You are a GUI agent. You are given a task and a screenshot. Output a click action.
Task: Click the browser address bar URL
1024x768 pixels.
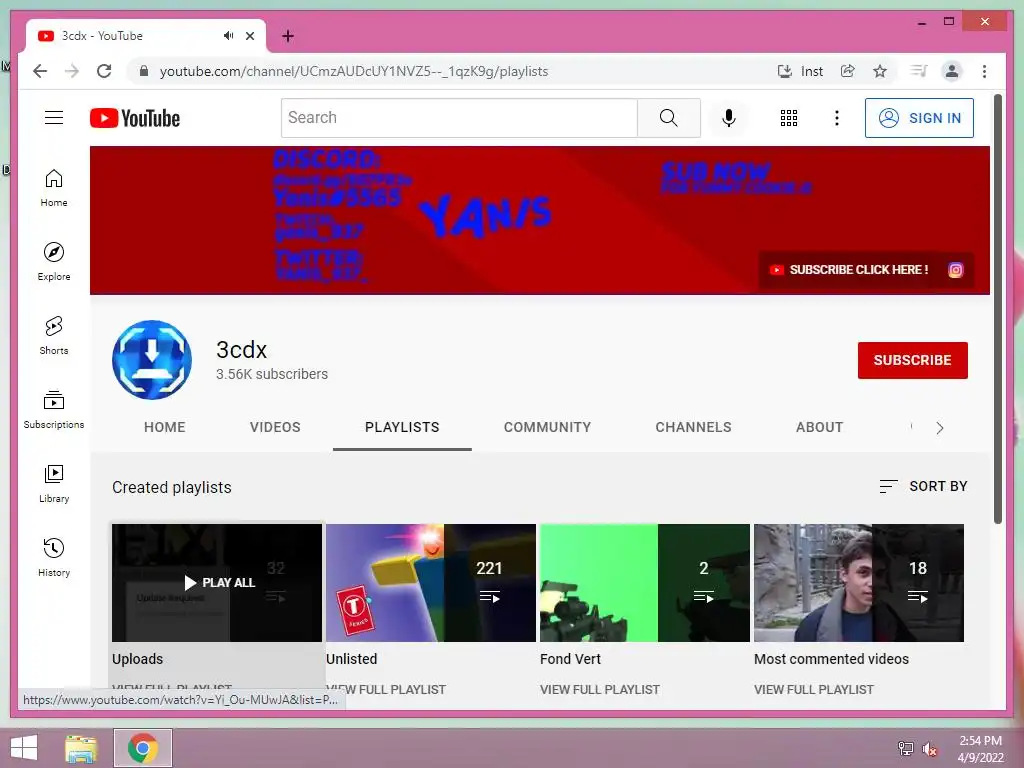click(x=354, y=71)
